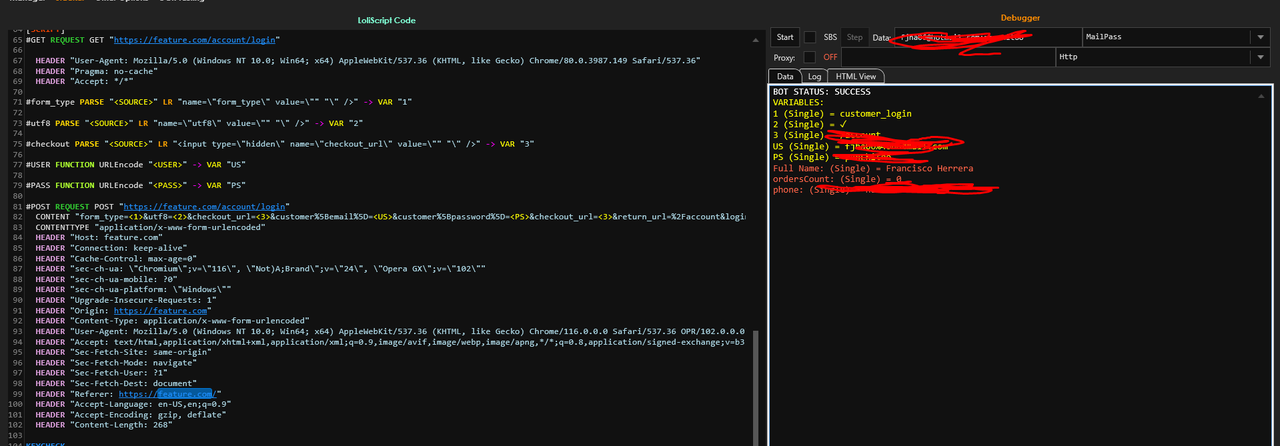Switch to the Data tab
The width and height of the screenshot is (1280, 446).
(785, 76)
